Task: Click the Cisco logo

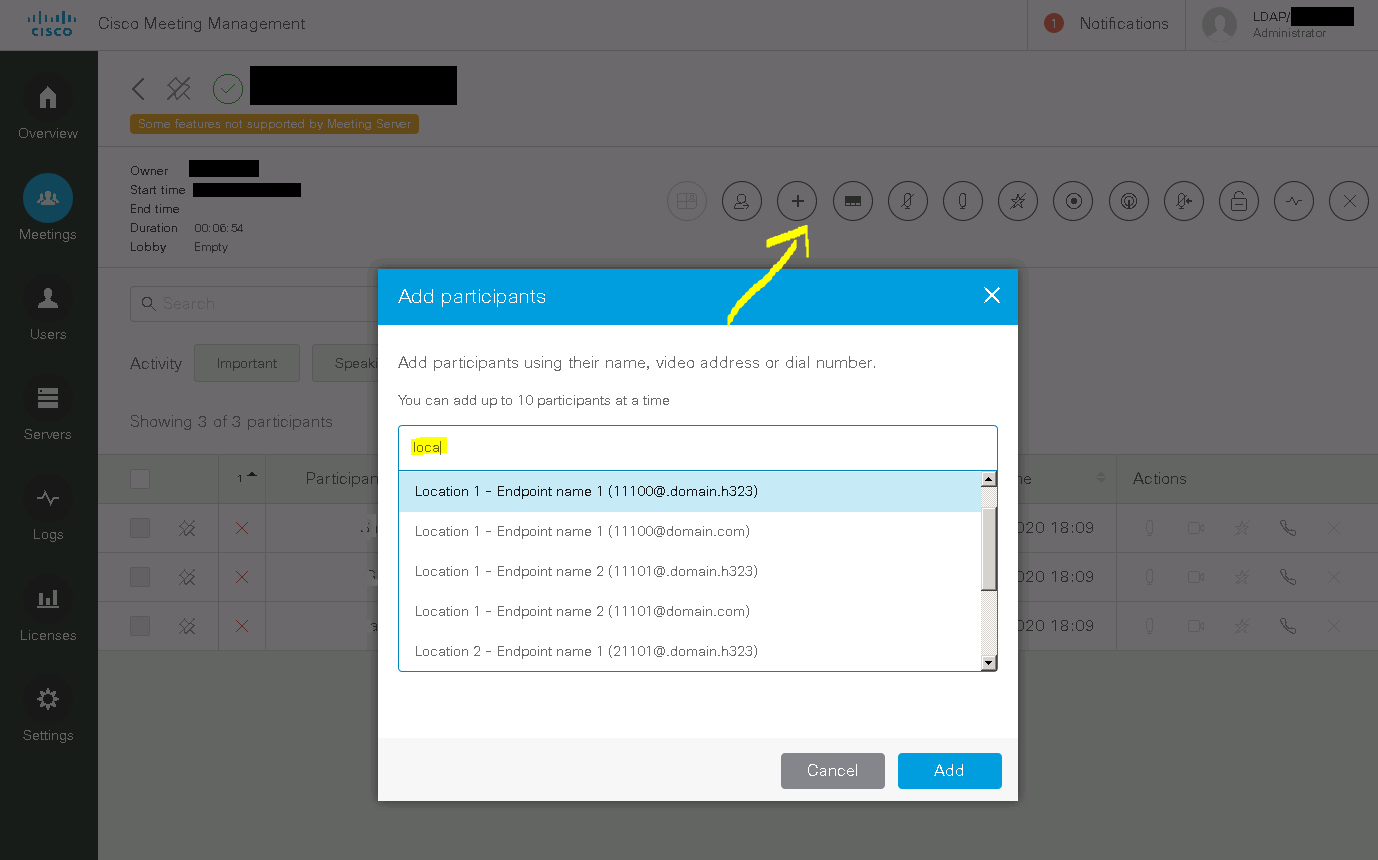Action: [x=51, y=24]
